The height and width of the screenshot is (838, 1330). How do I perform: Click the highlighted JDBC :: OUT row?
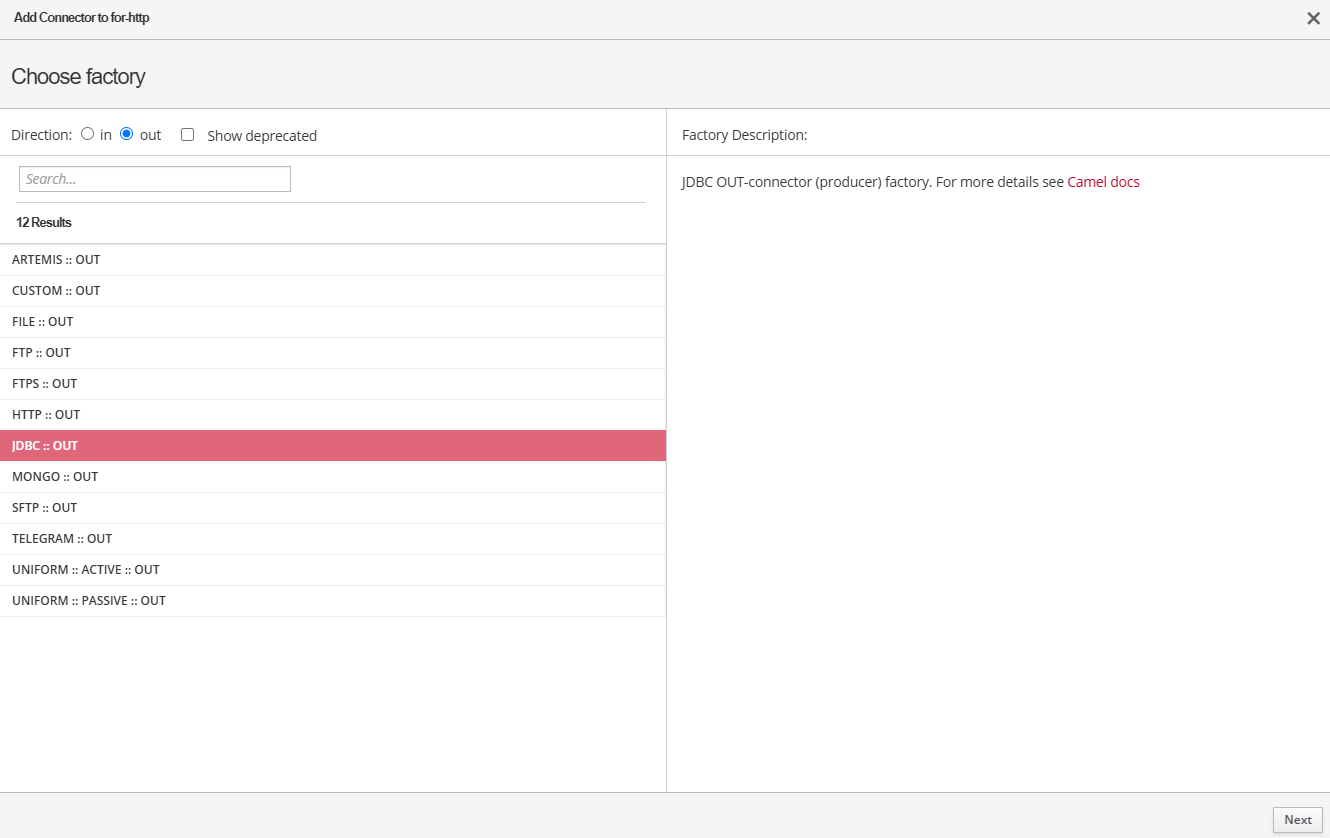coord(45,446)
